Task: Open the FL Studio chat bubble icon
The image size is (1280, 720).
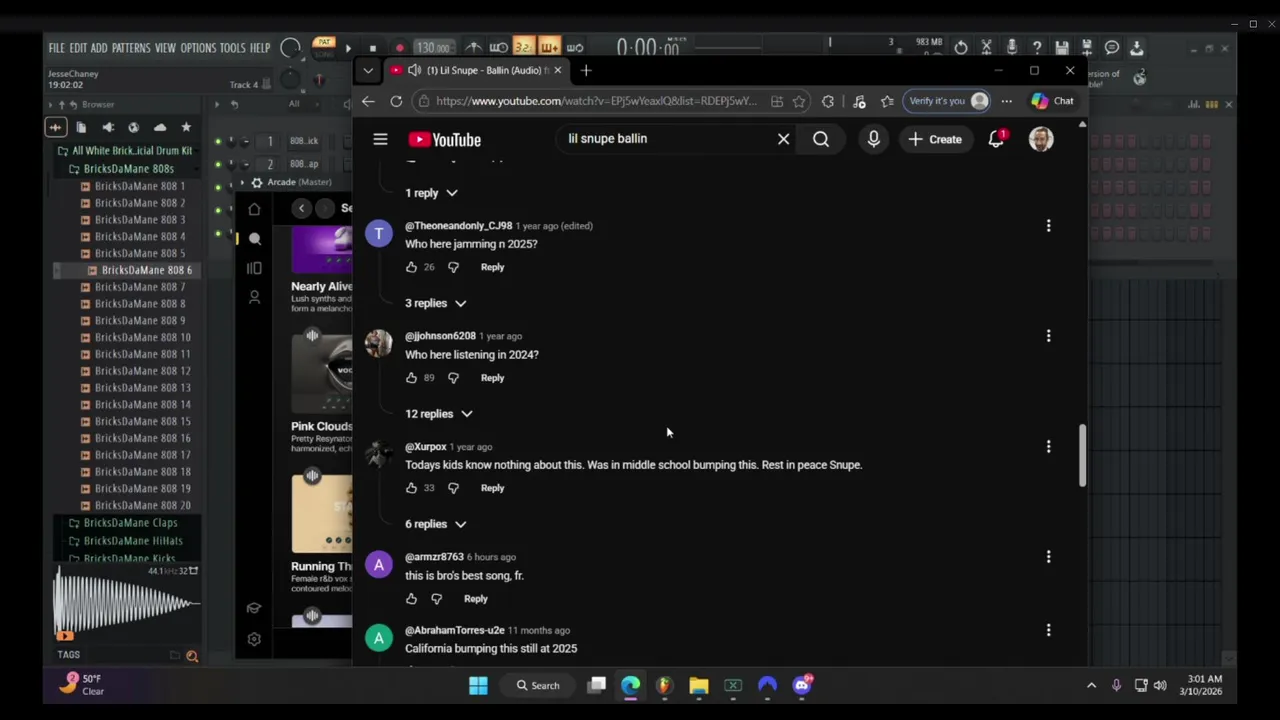Action: (1111, 48)
